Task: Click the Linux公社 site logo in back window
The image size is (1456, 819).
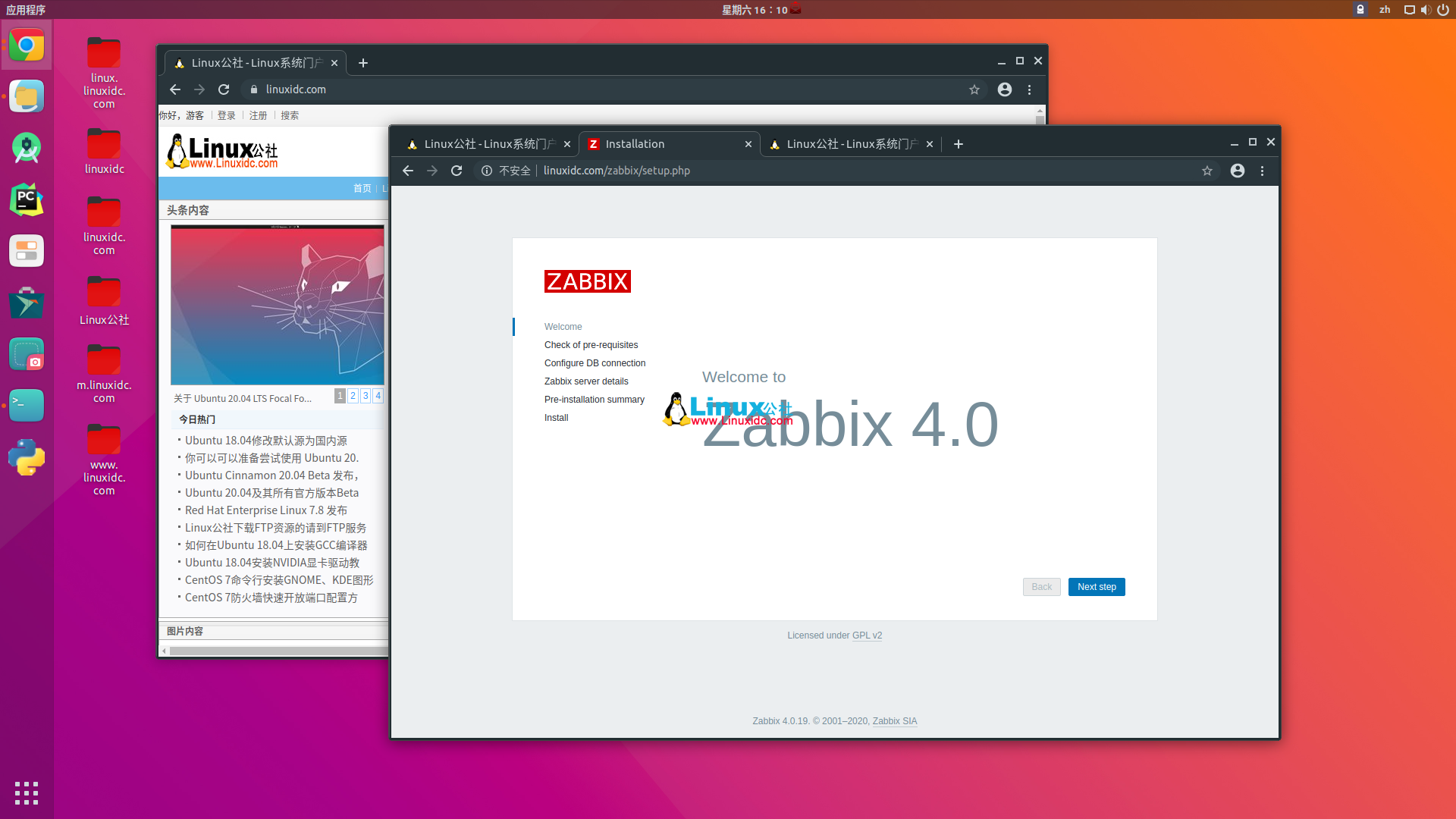Action: tap(222, 151)
